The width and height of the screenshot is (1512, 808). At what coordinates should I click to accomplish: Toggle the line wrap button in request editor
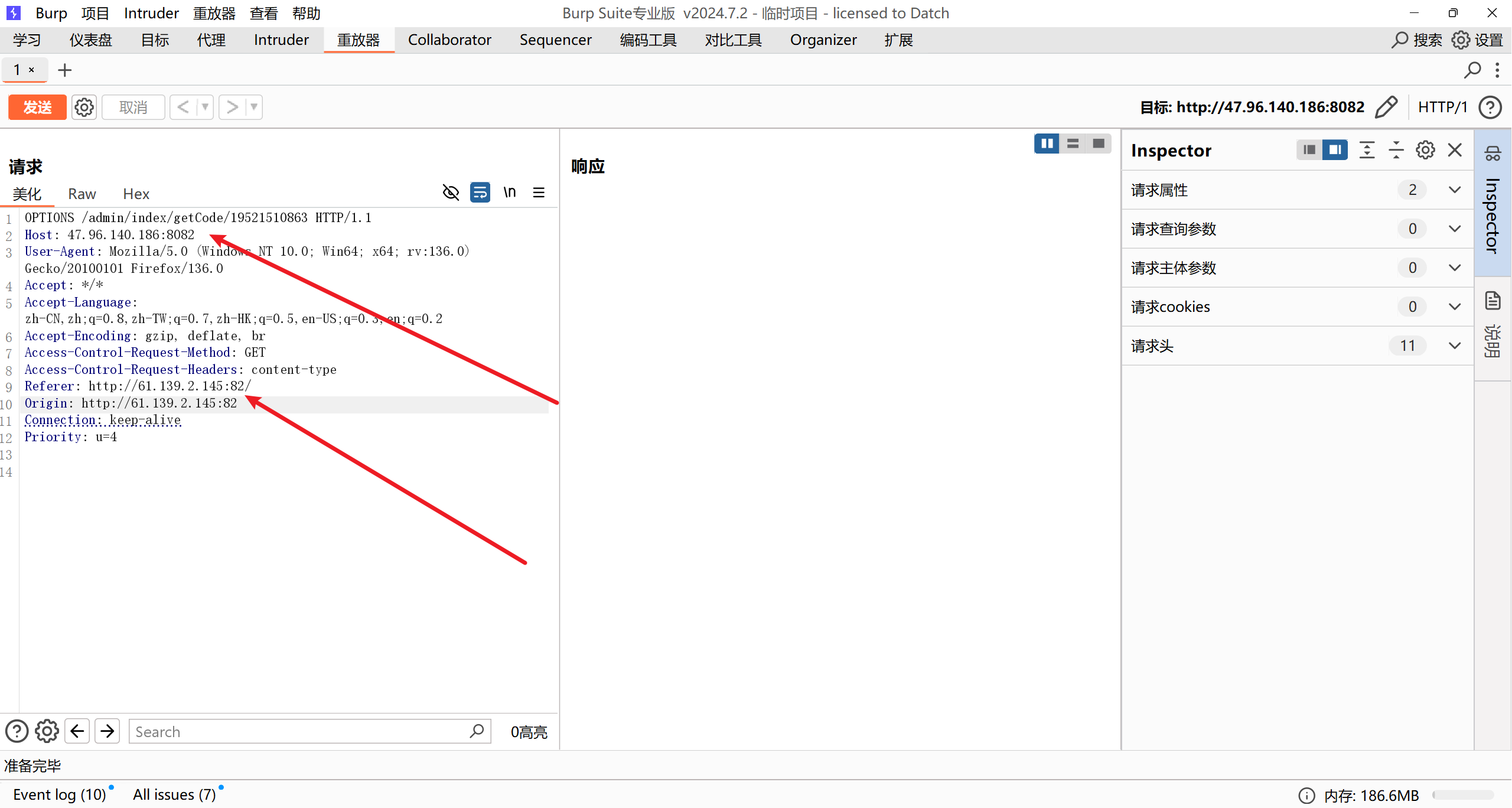pyautogui.click(x=480, y=193)
